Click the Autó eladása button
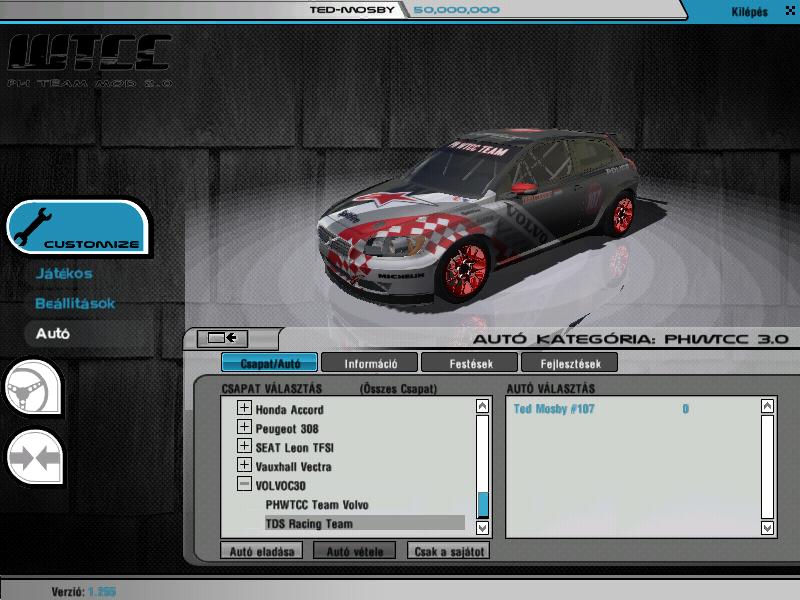This screenshot has width=800, height=600. (262, 551)
